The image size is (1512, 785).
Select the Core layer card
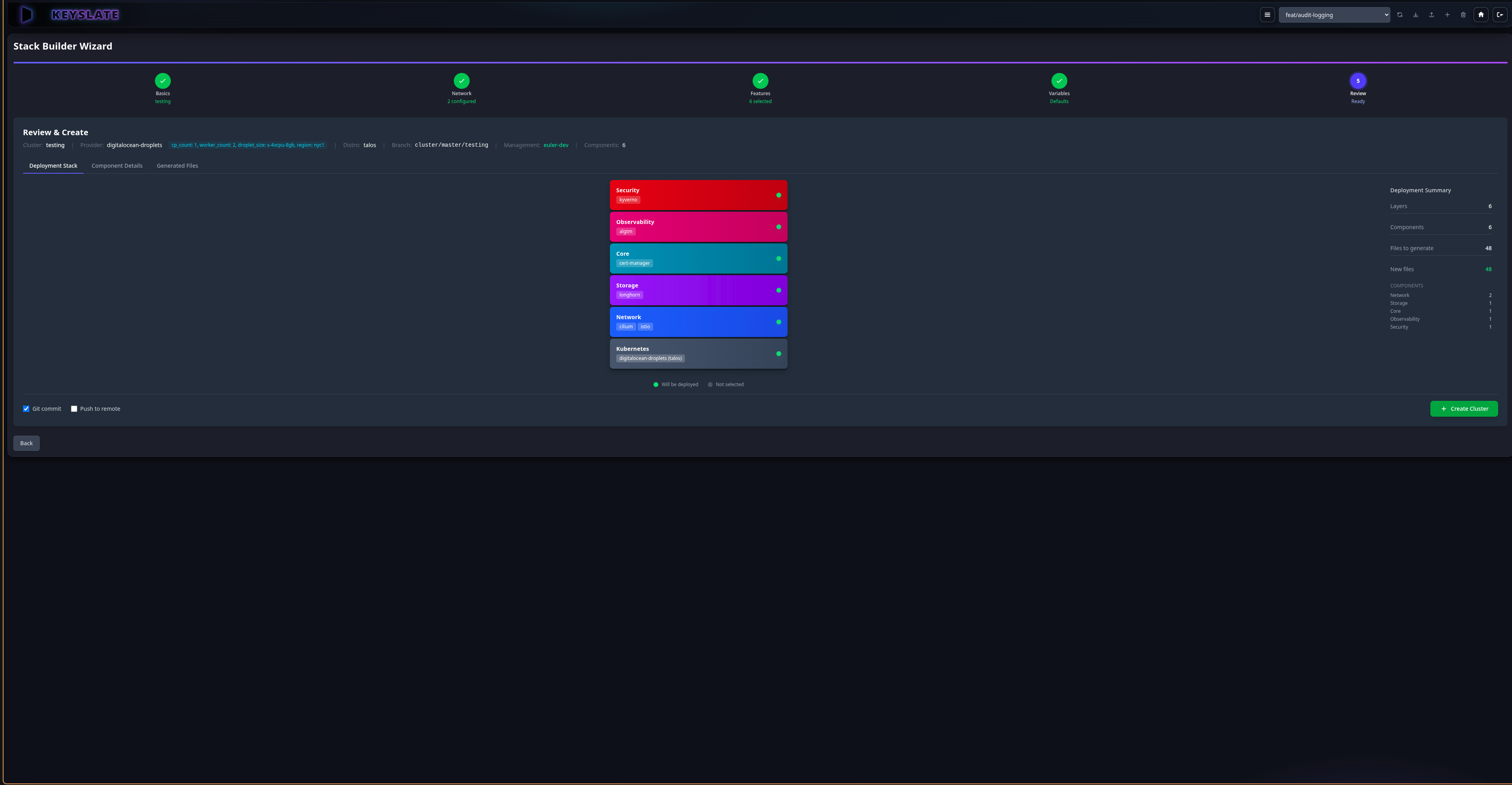pyautogui.click(x=698, y=258)
